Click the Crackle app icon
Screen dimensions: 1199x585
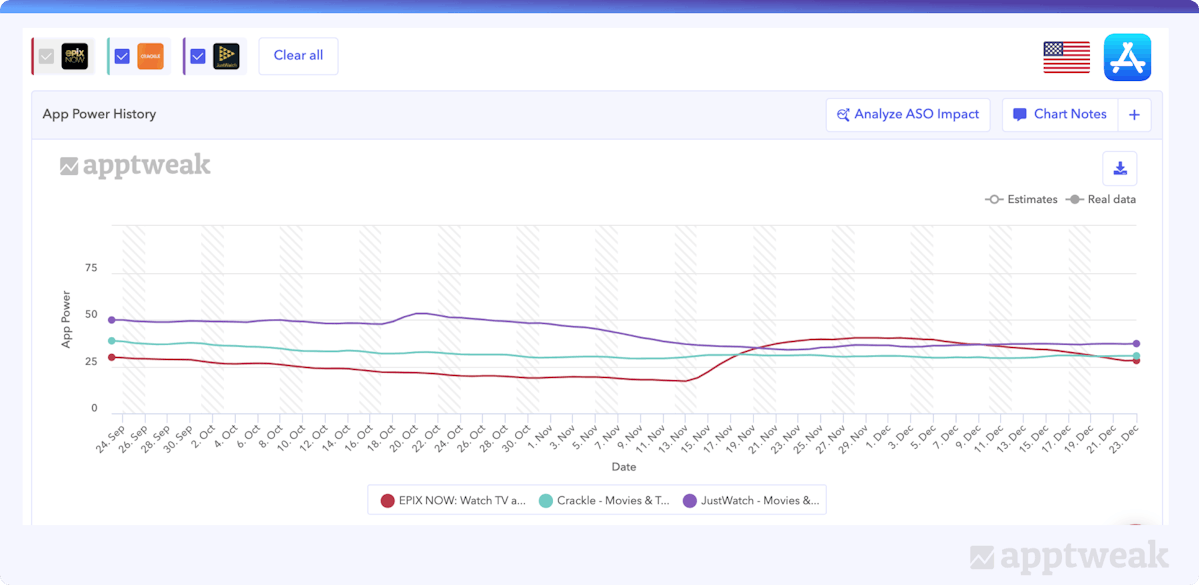(x=150, y=56)
